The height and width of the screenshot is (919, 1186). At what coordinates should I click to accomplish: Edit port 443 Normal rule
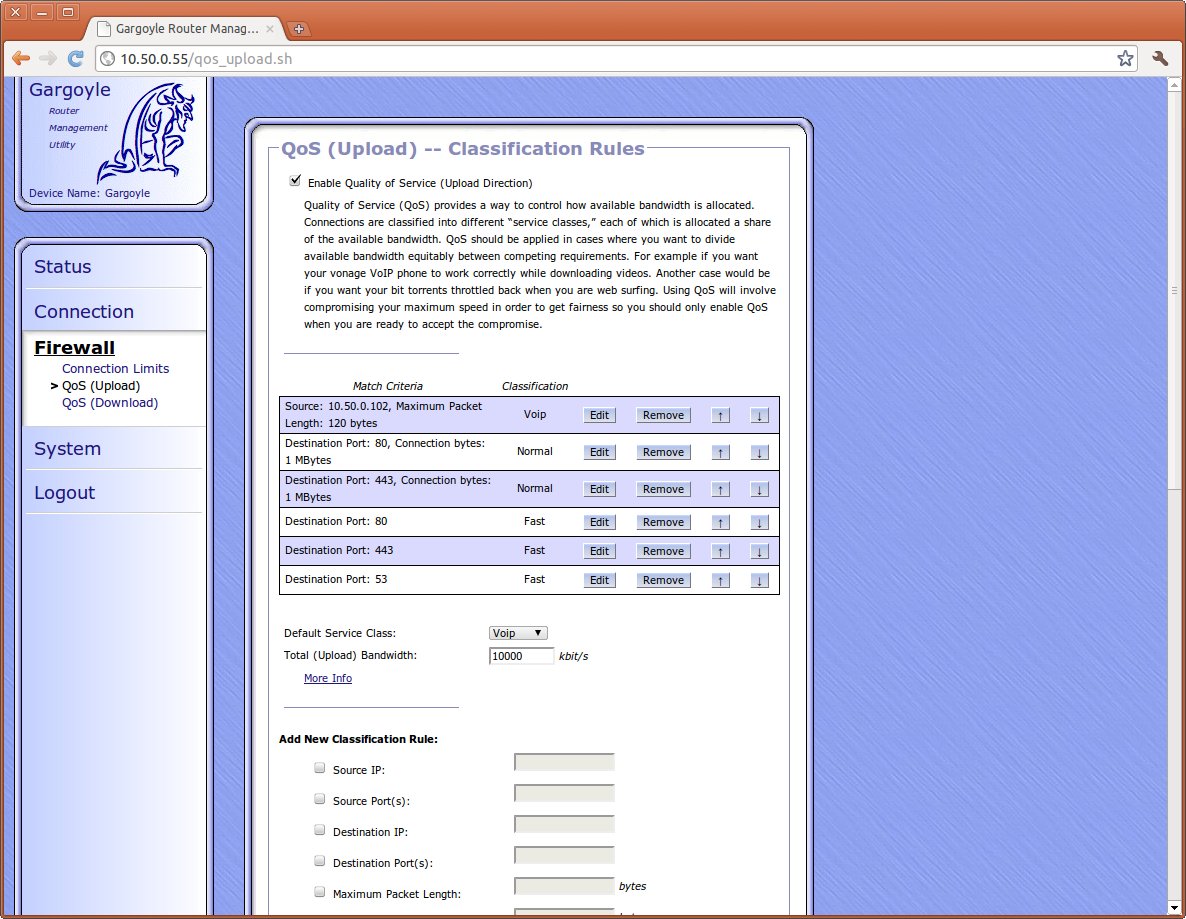(599, 489)
